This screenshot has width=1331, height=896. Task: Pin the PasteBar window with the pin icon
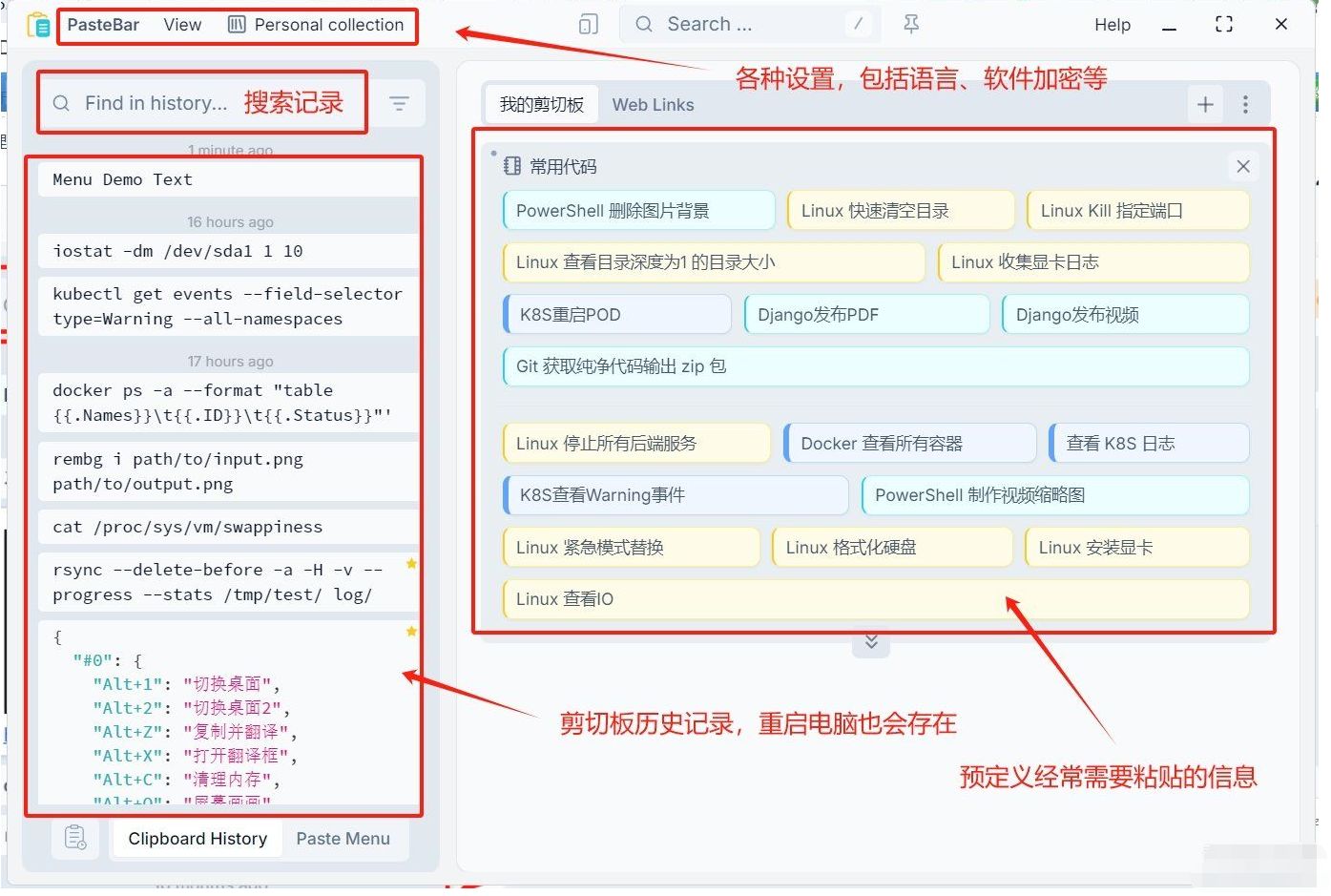[x=910, y=24]
